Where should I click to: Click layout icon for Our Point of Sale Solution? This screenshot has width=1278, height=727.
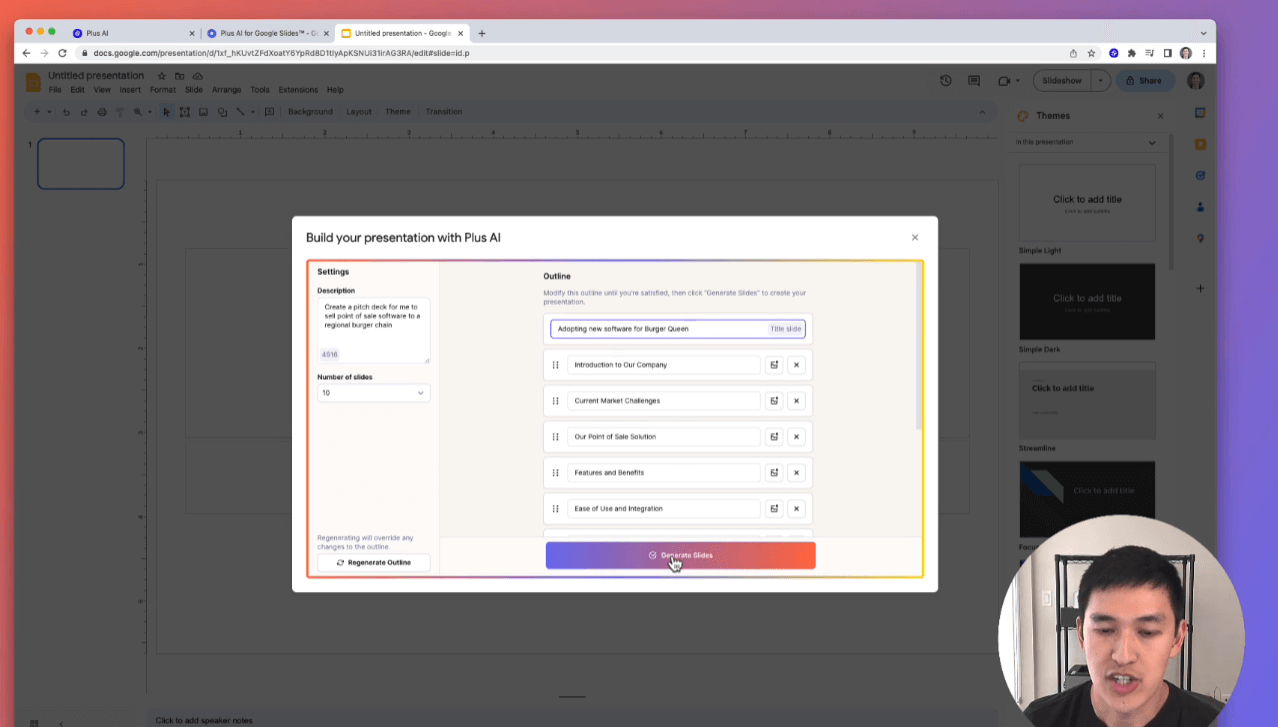[x=773, y=437]
